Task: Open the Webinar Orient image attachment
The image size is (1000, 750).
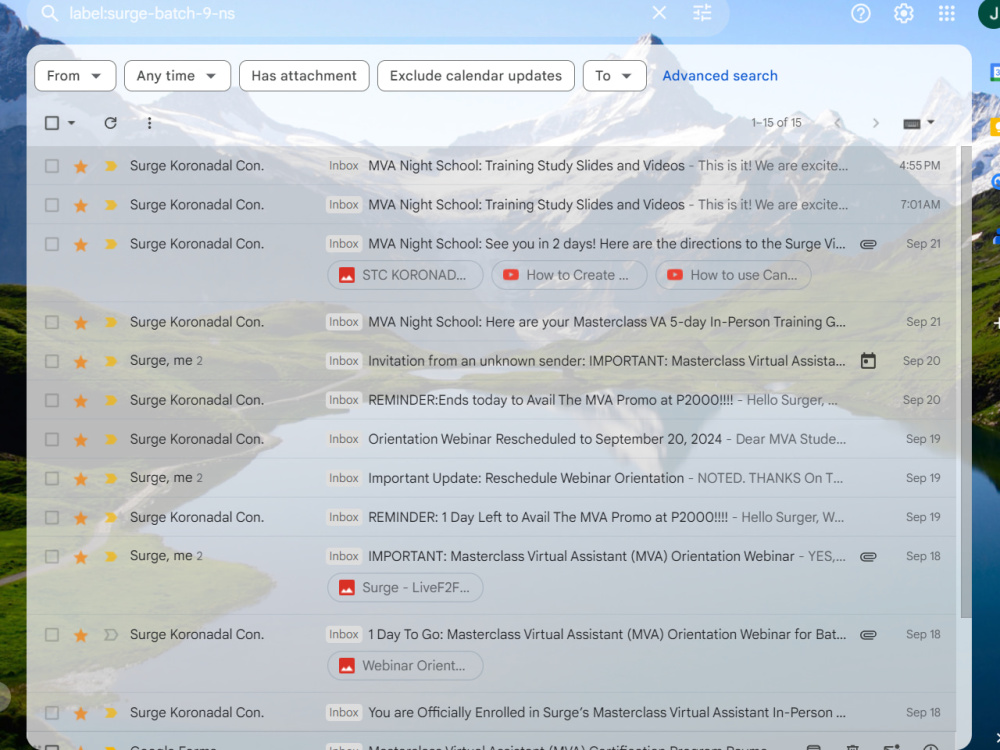Action: [405, 665]
